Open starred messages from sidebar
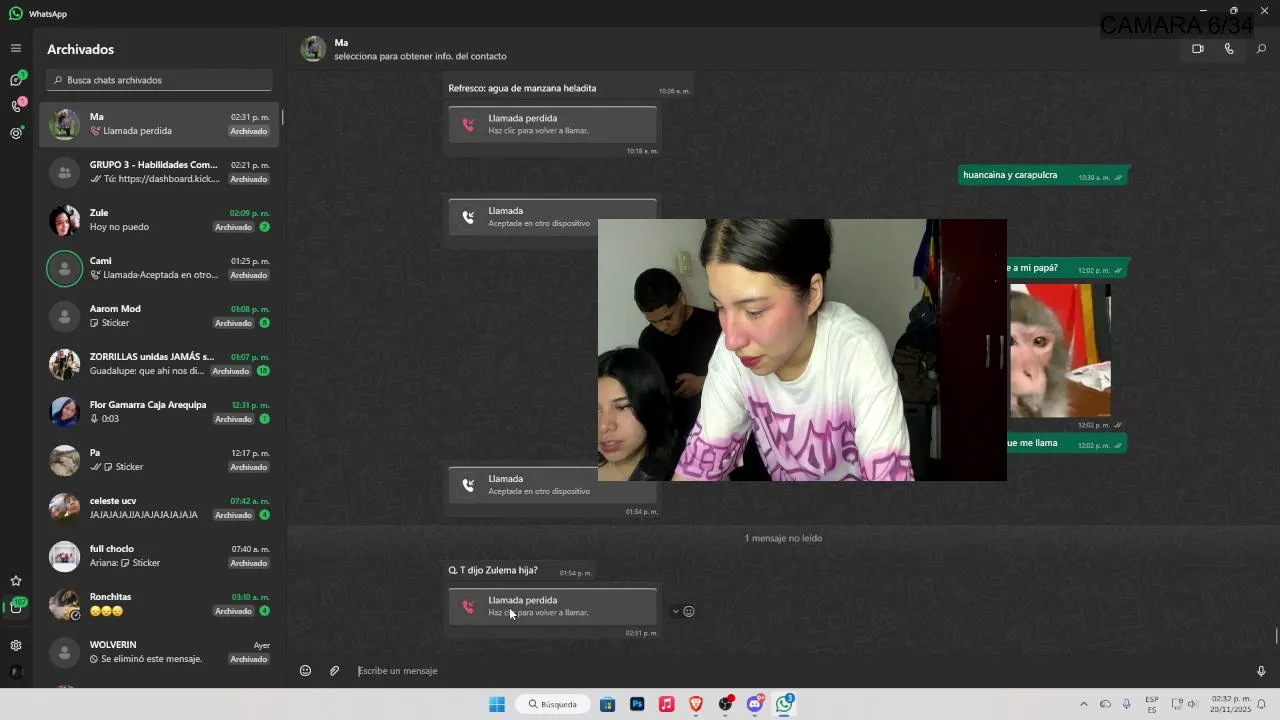 (16, 581)
